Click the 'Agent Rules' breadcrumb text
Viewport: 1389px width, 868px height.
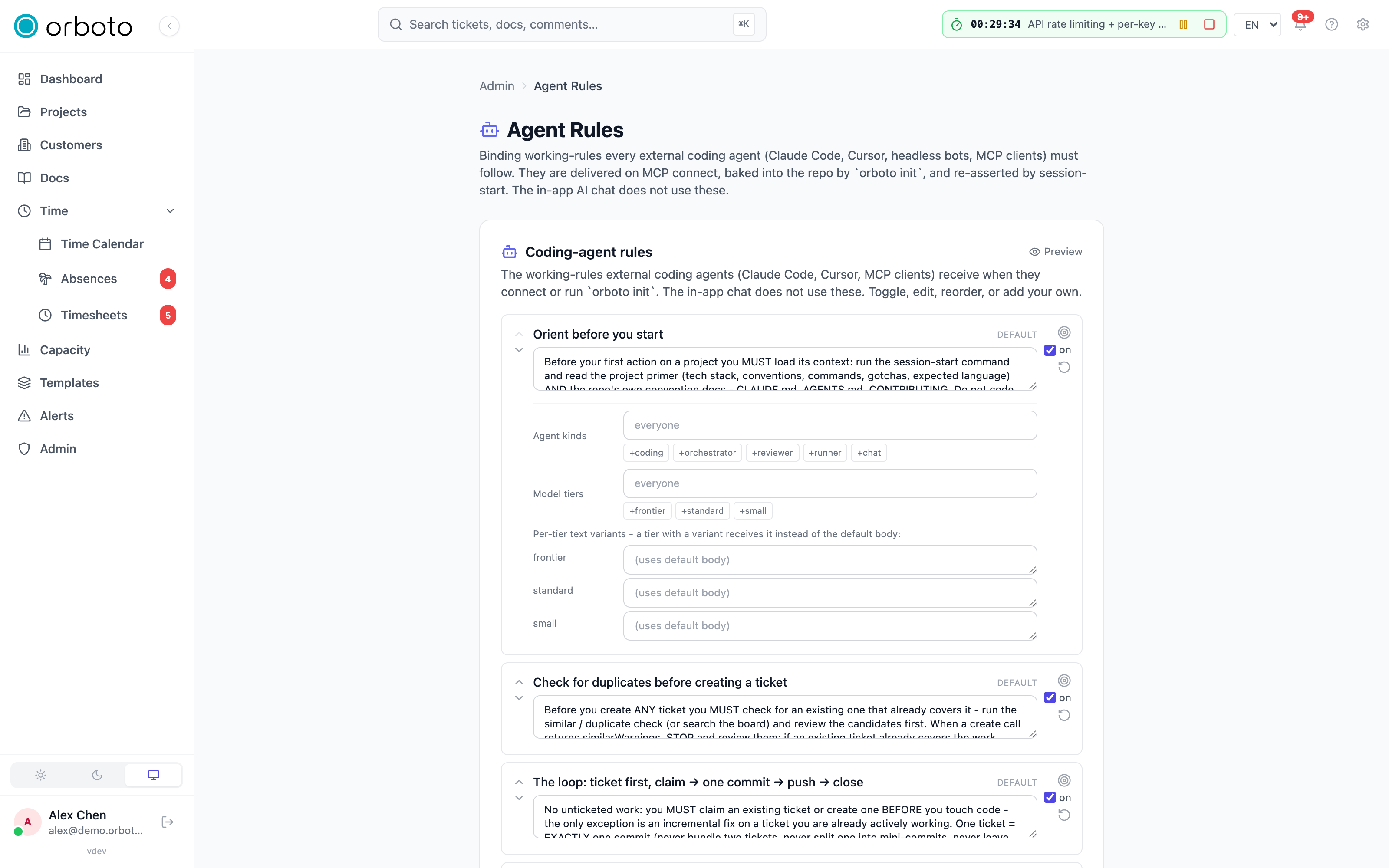coord(568,86)
